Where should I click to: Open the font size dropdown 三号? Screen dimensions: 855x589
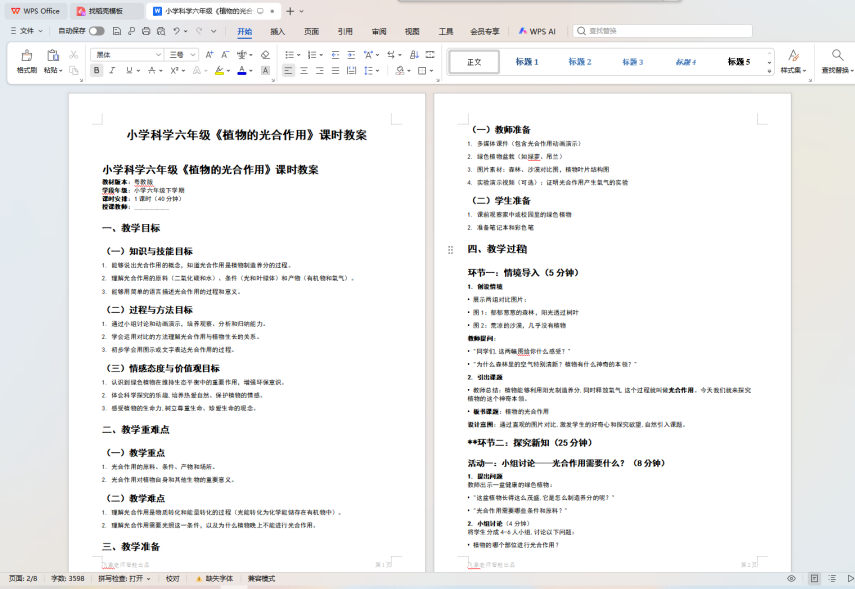tap(183, 54)
